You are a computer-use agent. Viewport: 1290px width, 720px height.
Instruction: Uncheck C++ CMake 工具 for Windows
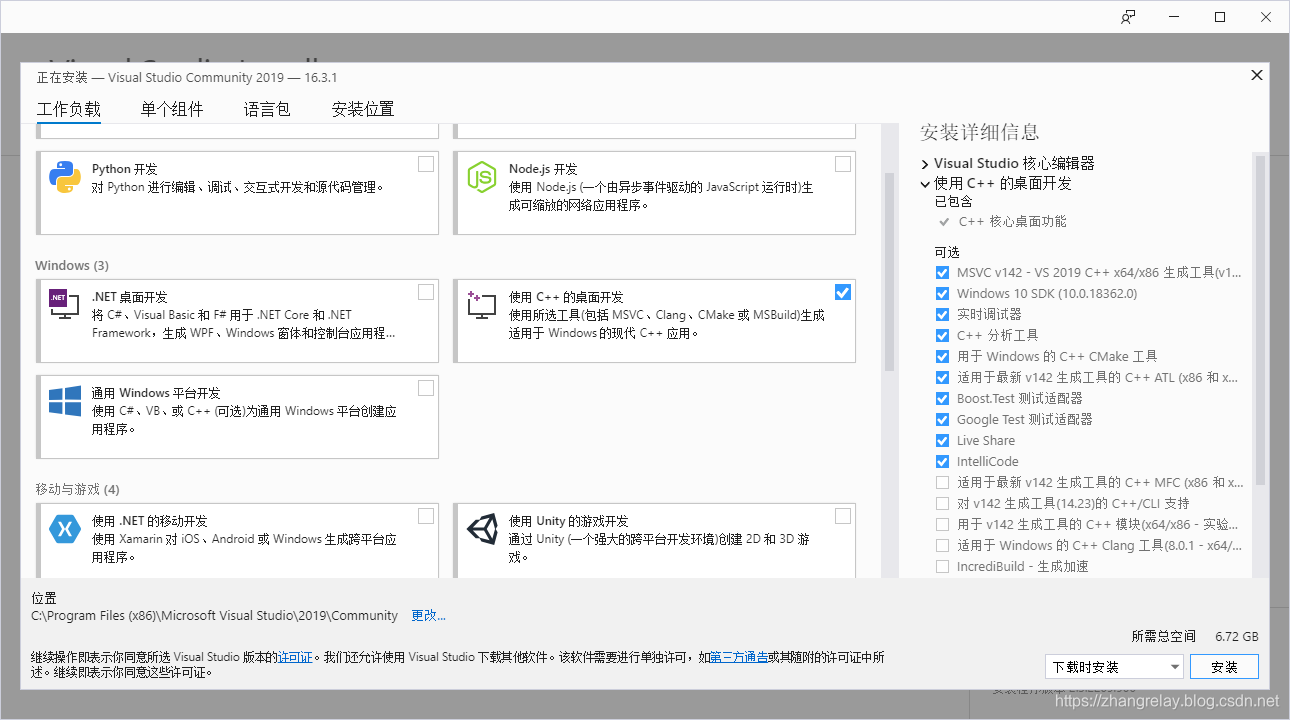point(942,356)
